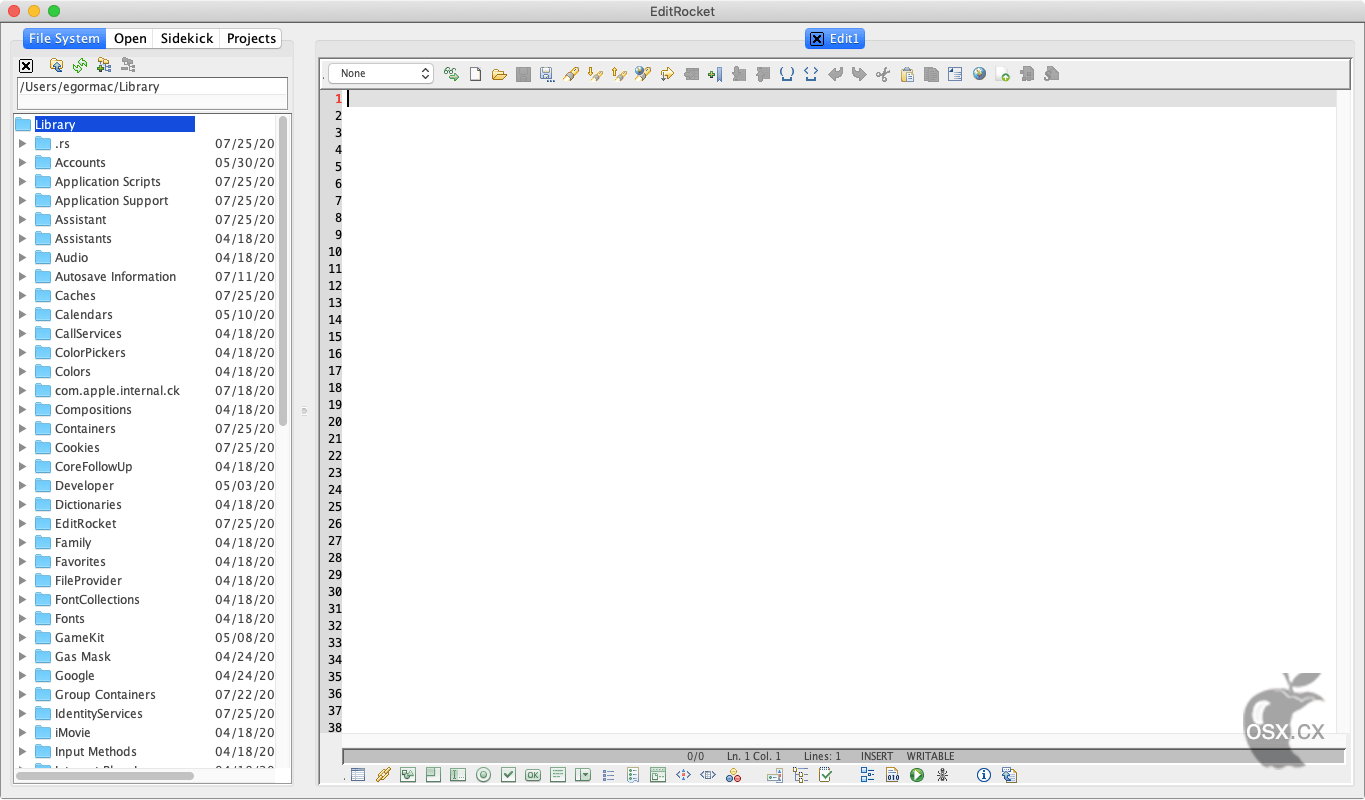
Task: Click the parentheses bracket match icon
Action: (787, 74)
